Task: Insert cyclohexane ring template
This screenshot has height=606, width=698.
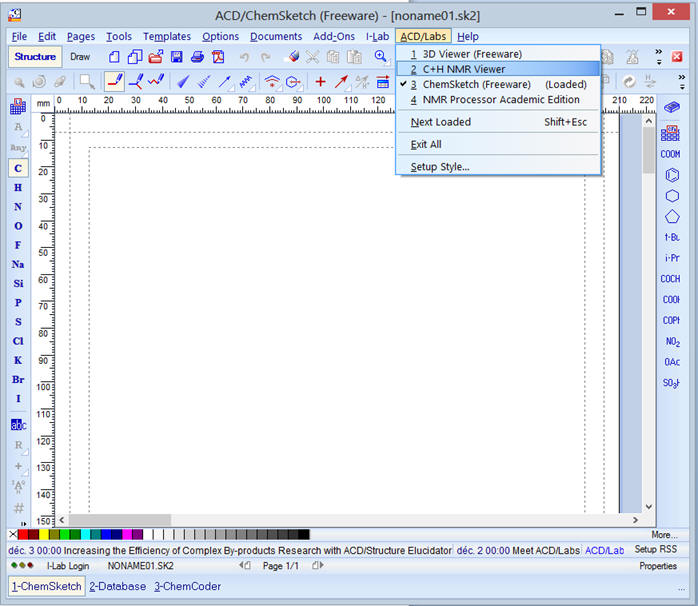Action: click(x=672, y=196)
